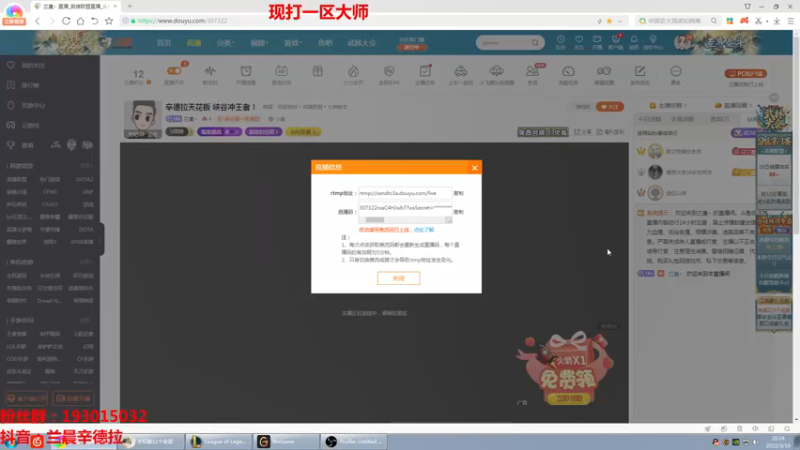Viewport: 800px width, 450px height.
Task: Click the rtmp address text field
Action: coord(405,193)
